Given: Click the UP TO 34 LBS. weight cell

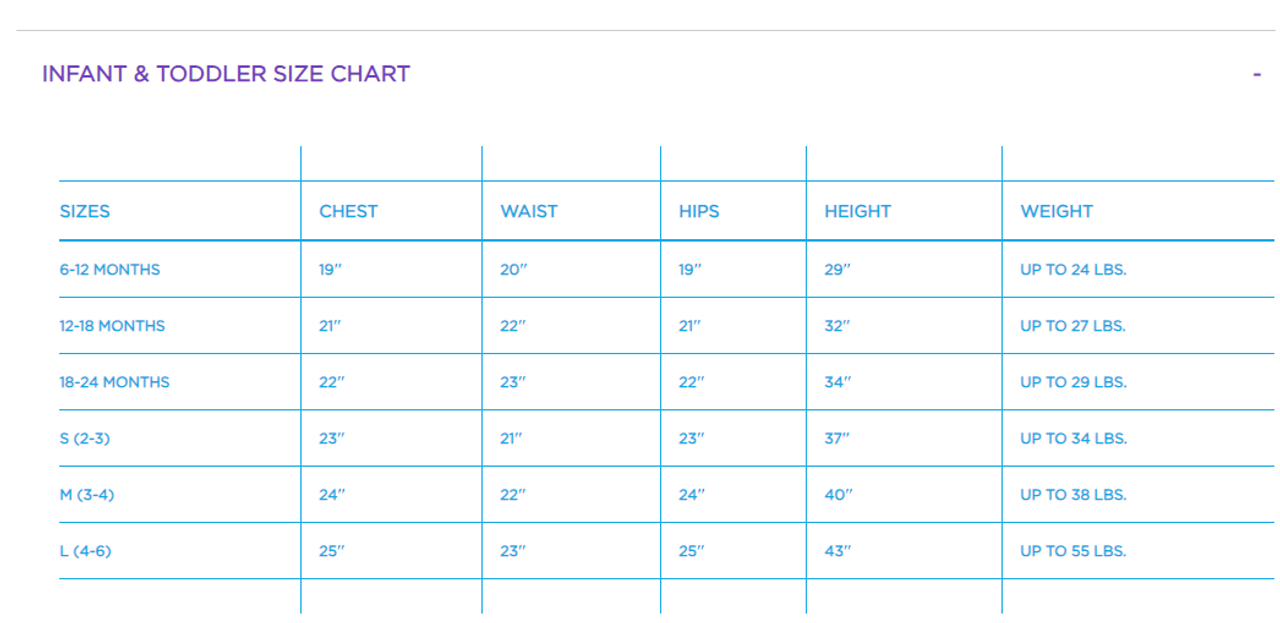Looking at the screenshot, I should click(x=1073, y=438).
